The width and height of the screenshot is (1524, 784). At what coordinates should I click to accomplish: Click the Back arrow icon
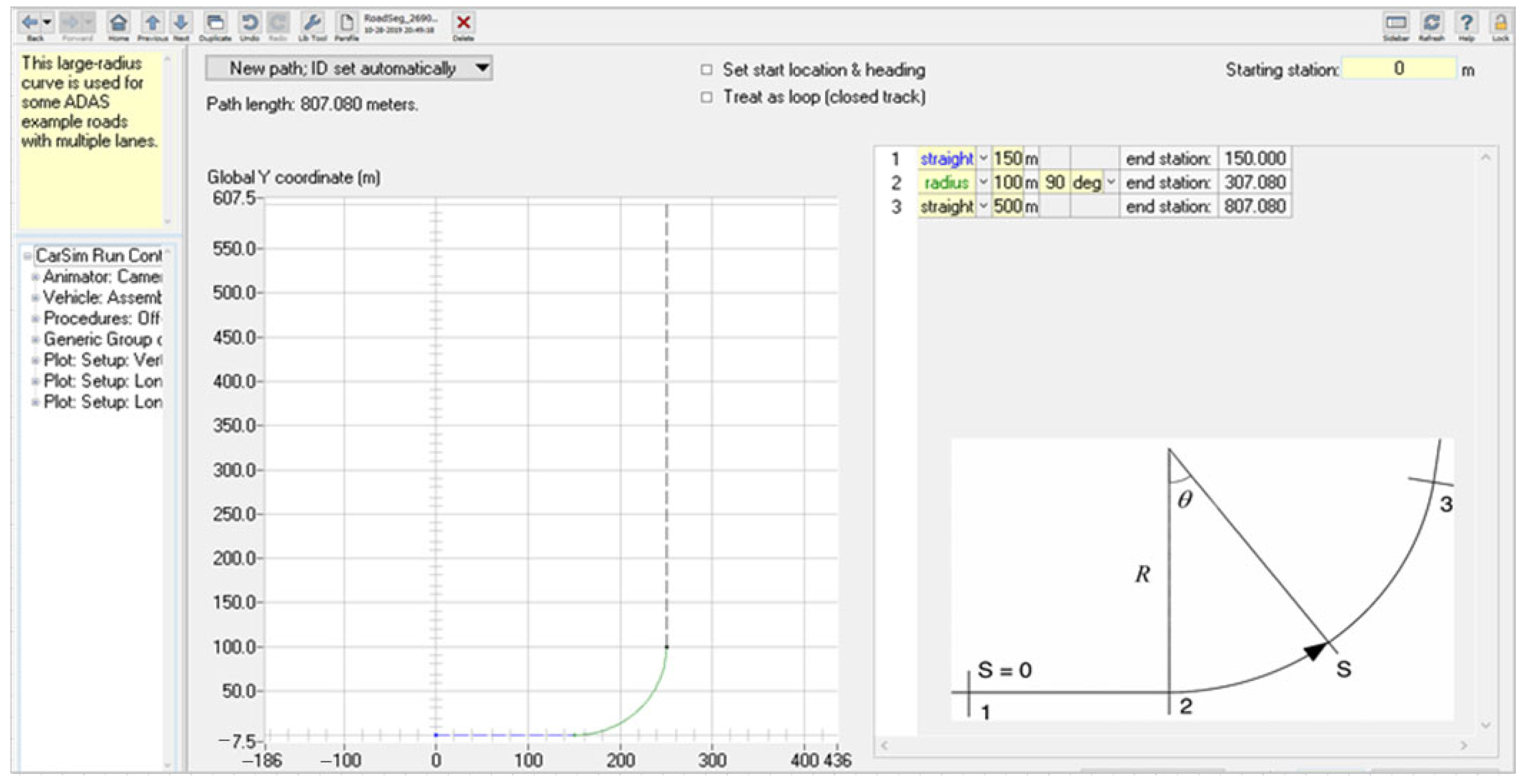coord(30,23)
